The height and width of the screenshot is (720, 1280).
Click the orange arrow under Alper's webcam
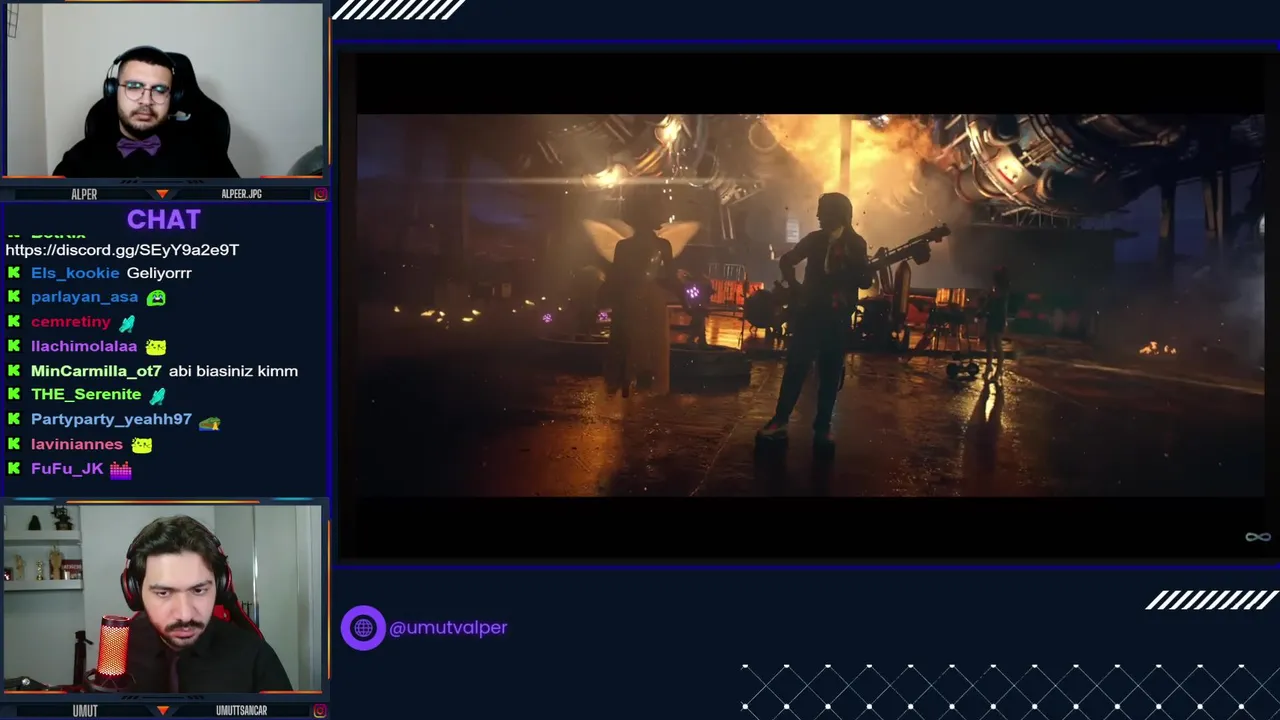click(162, 193)
